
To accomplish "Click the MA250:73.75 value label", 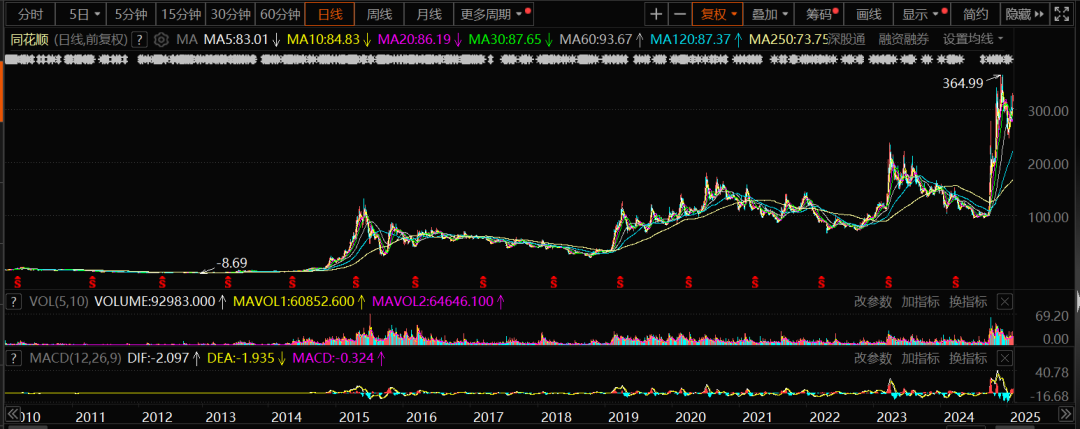I will point(788,39).
